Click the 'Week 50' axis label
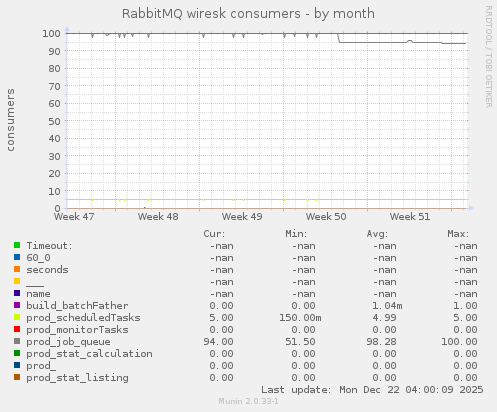This screenshot has width=497, height=412. (326, 217)
